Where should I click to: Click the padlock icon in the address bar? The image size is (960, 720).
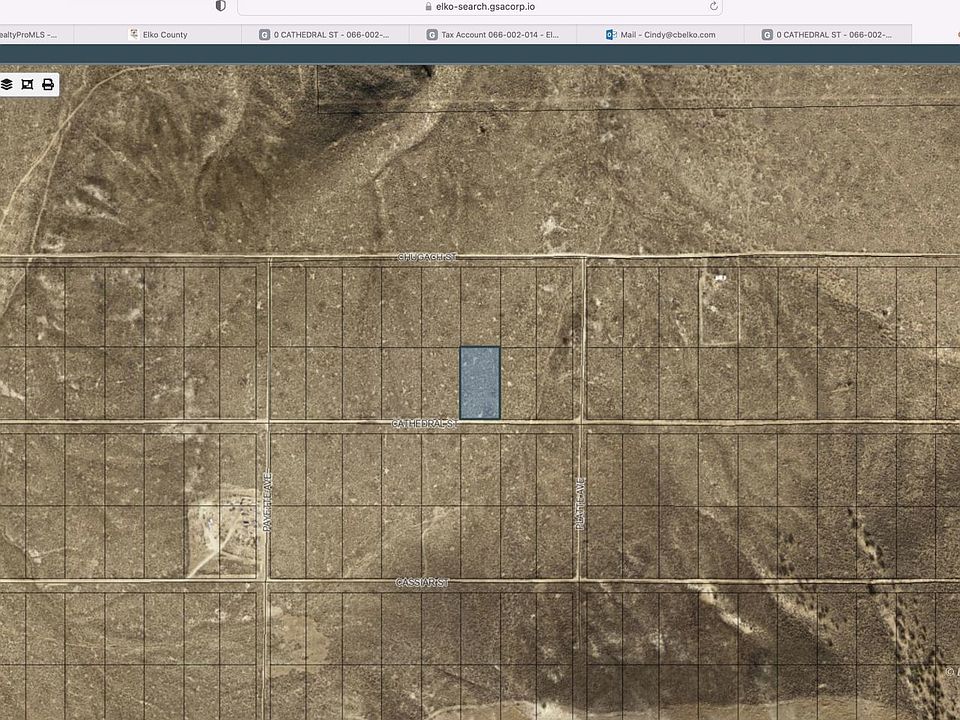tap(429, 7)
